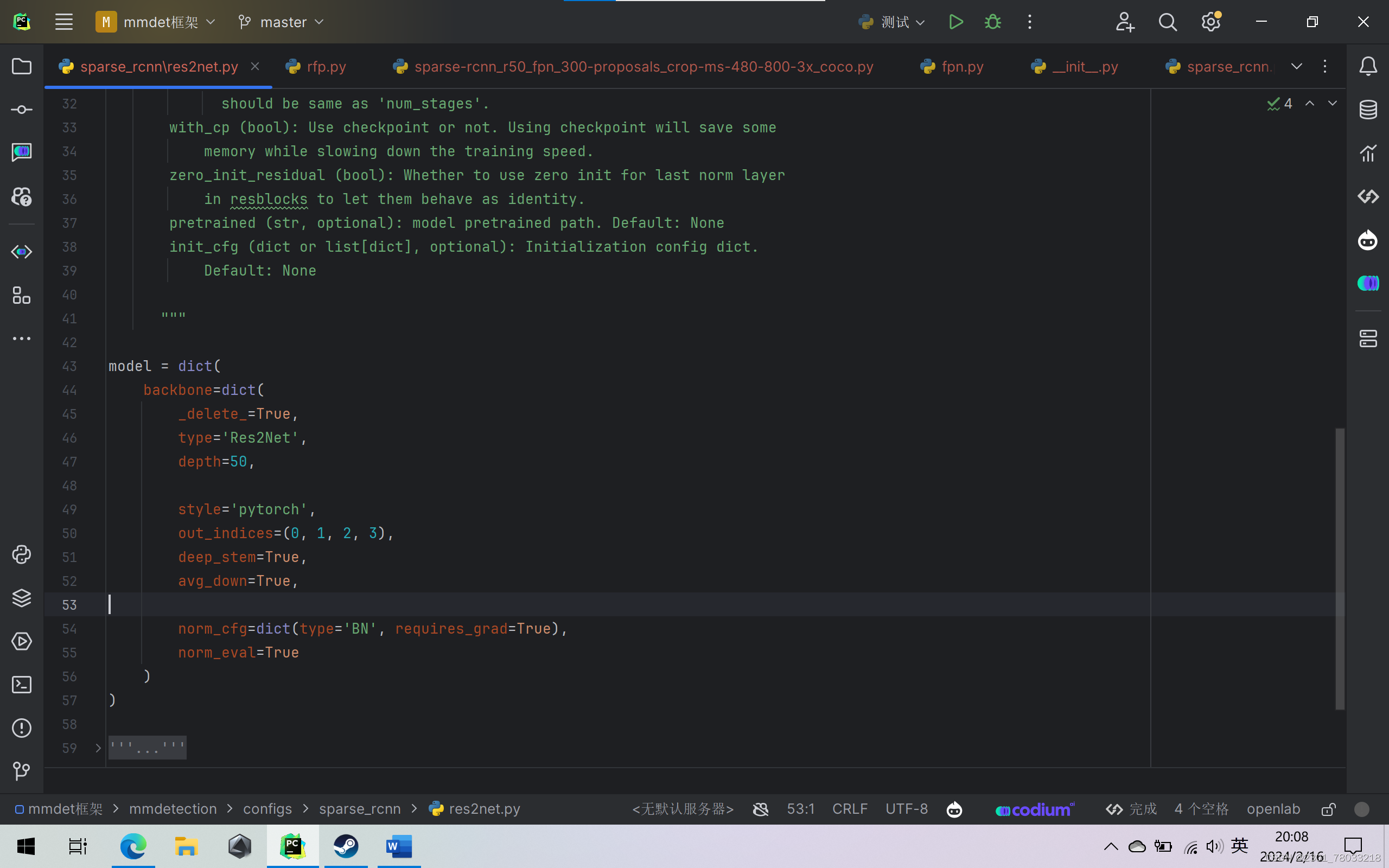This screenshot has height=868, width=1389.
Task: Open the main hamburger menu
Action: tap(63, 22)
